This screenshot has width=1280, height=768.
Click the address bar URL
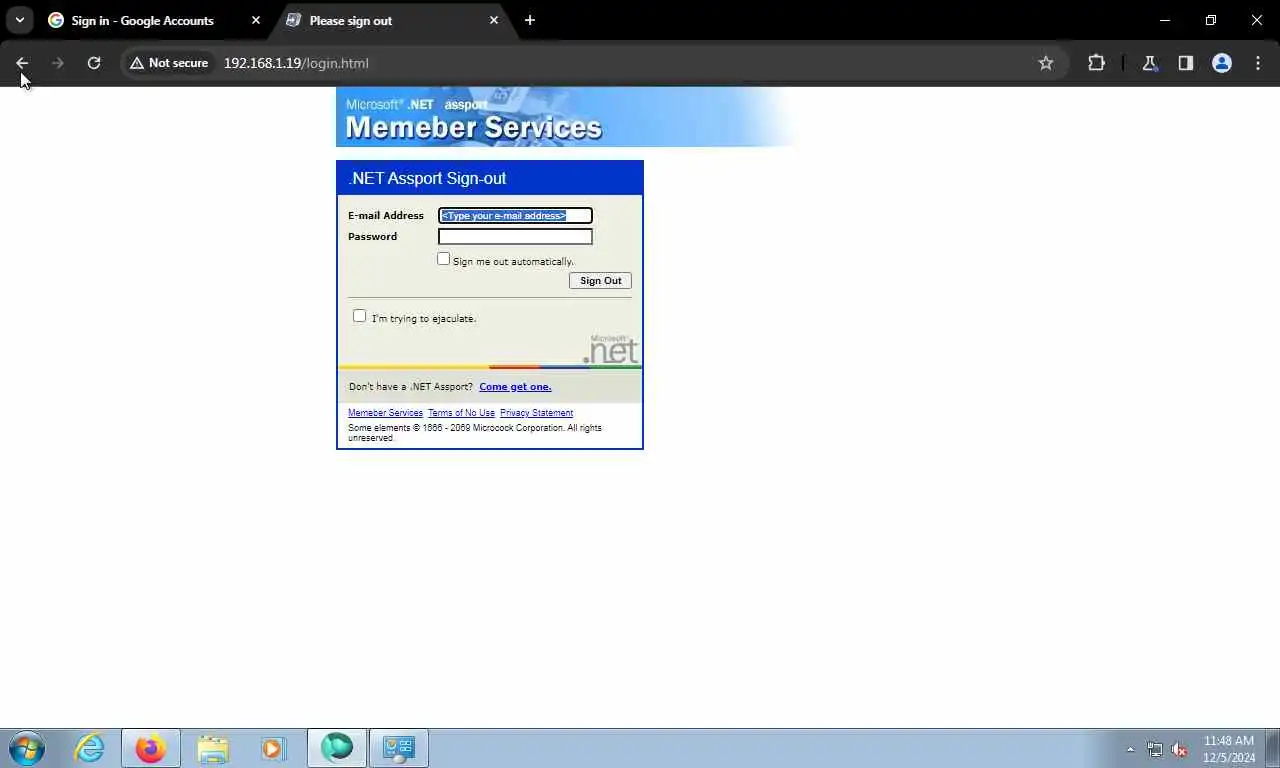coord(296,63)
